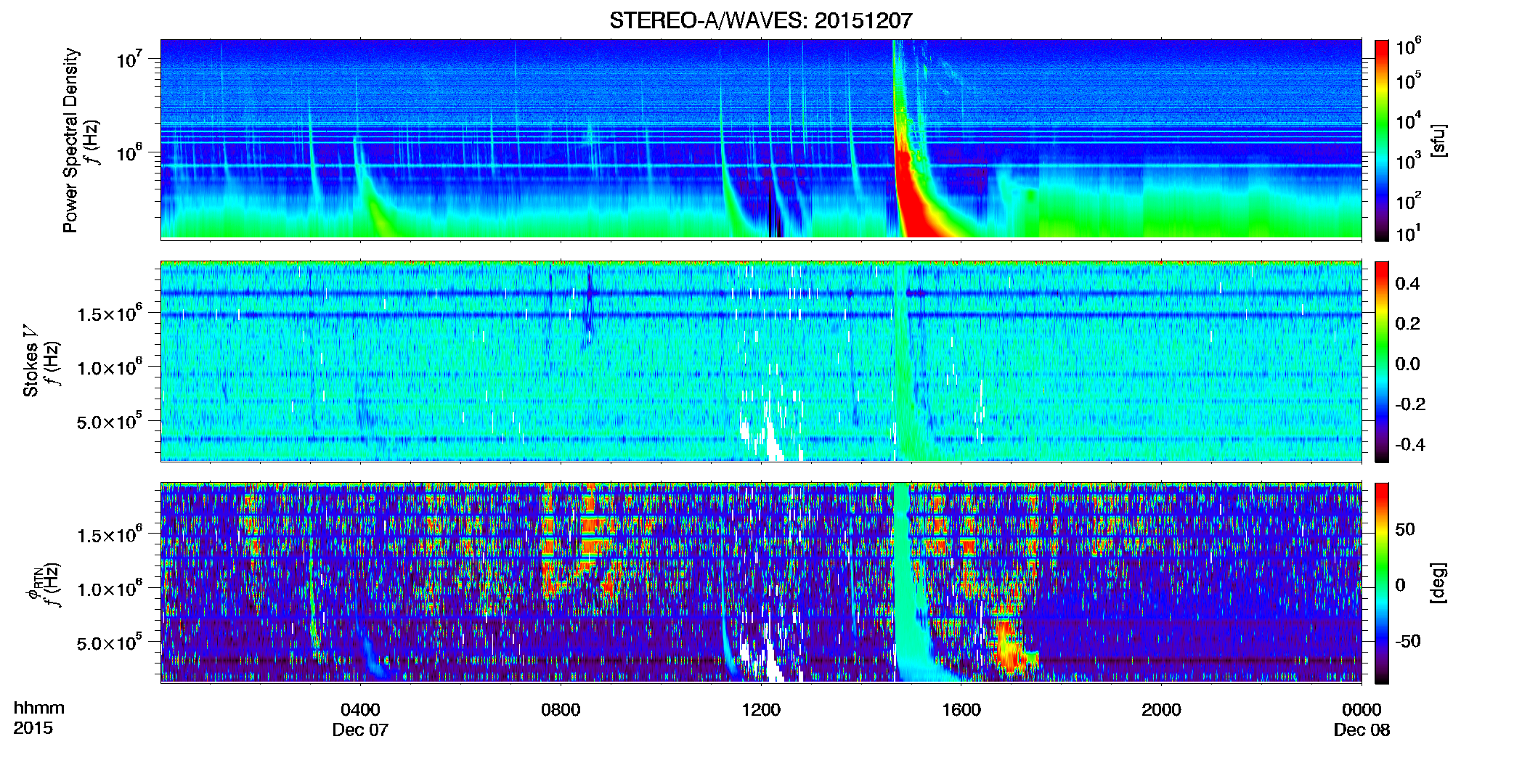1522x784 pixels.
Task: Click the [sfu] unit label
Action: pyautogui.click(x=1438, y=140)
